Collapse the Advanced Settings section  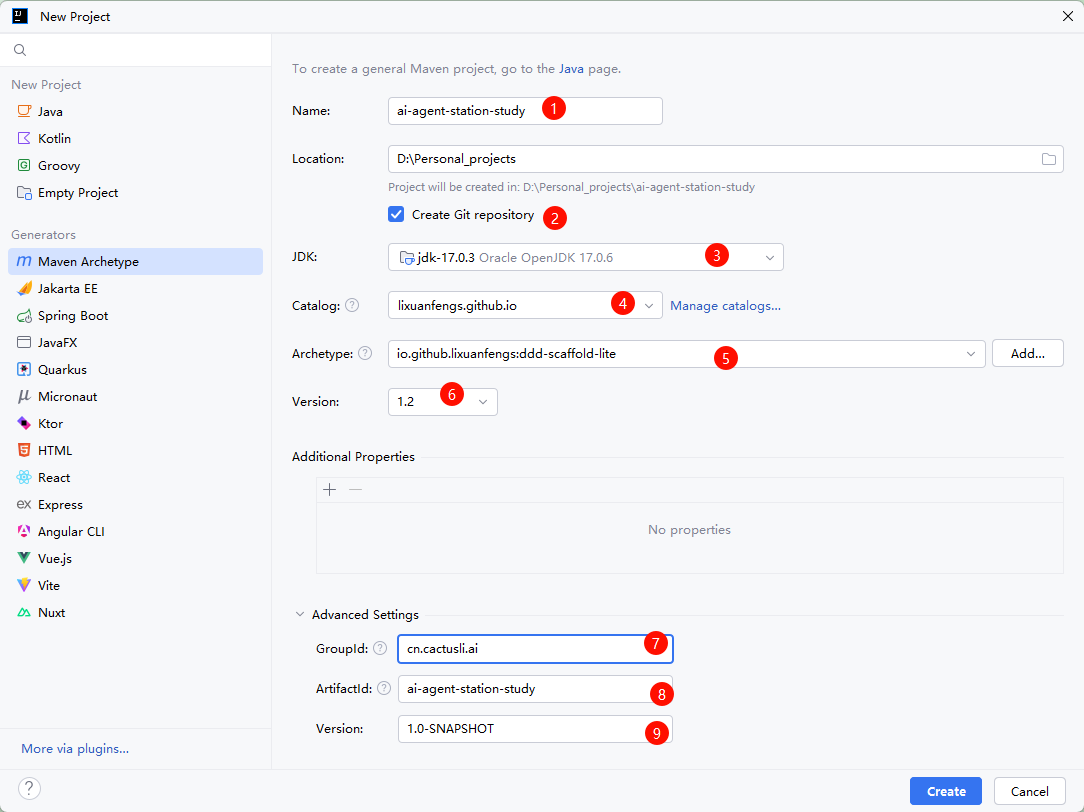tap(300, 615)
